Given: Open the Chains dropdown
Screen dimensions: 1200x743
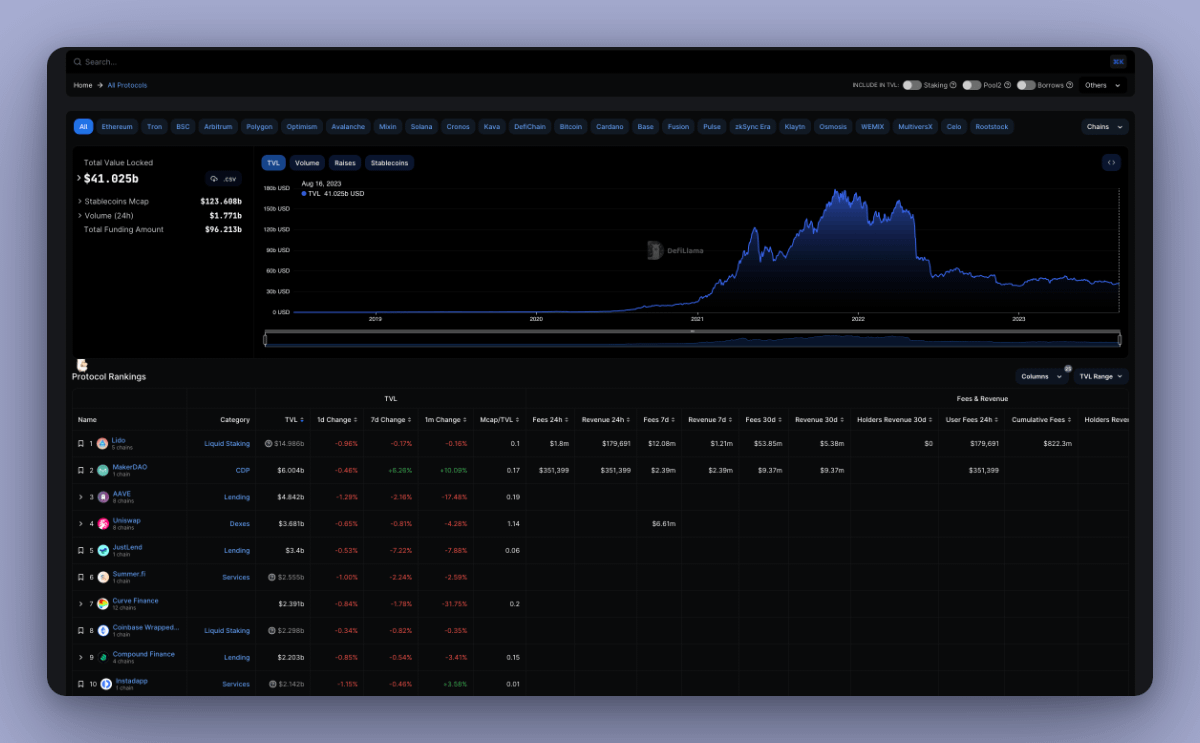Looking at the screenshot, I should [x=1105, y=127].
